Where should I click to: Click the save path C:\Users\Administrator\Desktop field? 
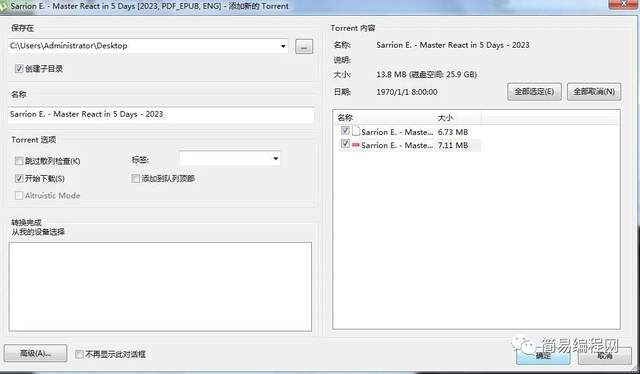(x=148, y=46)
